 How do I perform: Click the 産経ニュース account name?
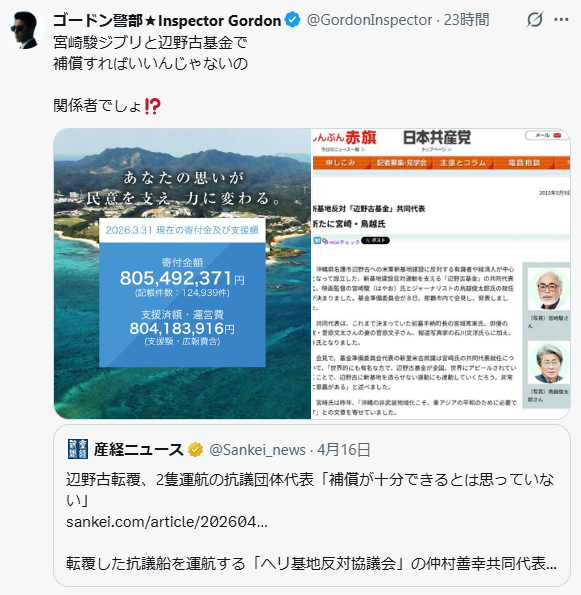coord(139,450)
